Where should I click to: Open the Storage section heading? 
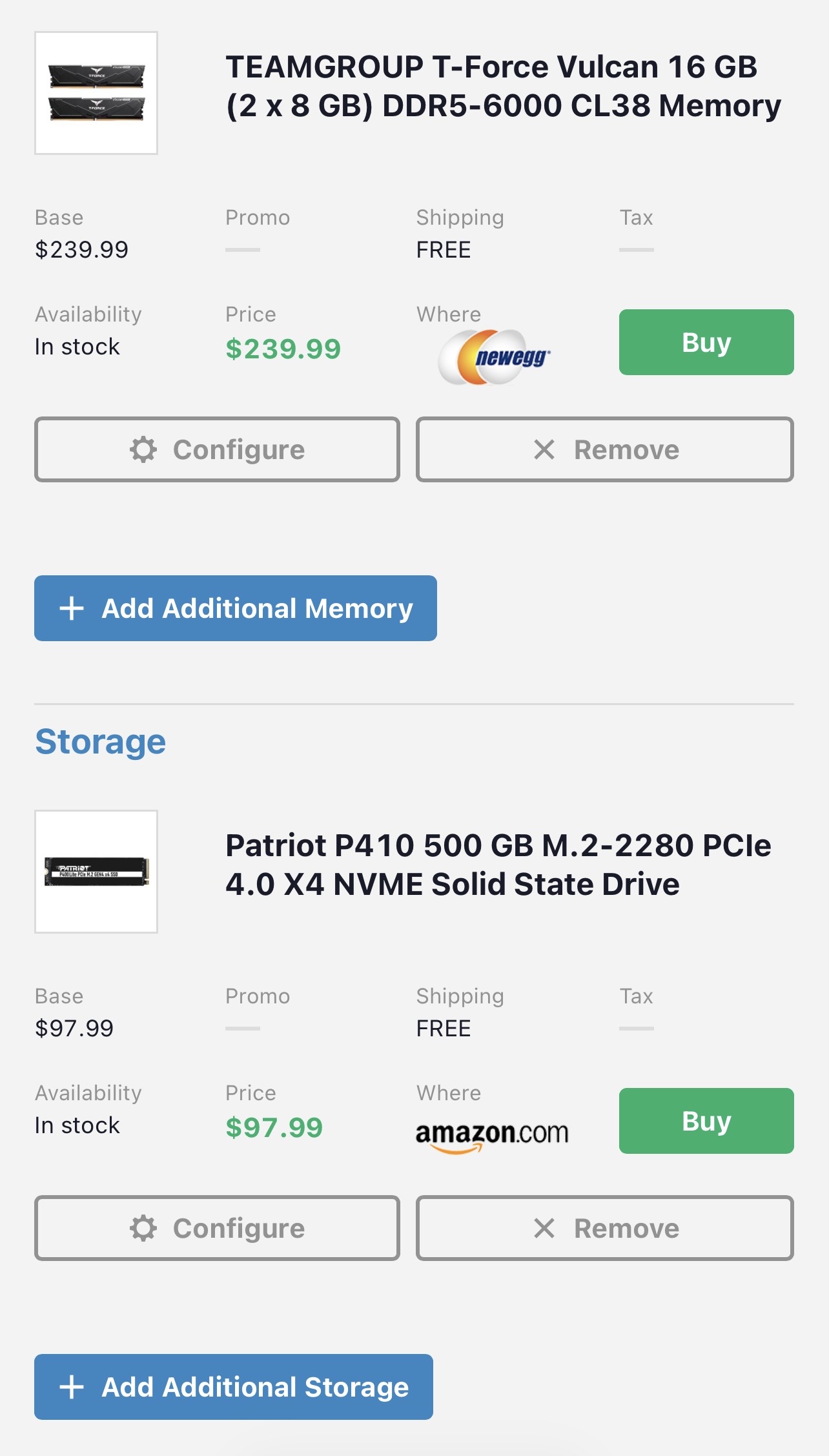point(101,741)
